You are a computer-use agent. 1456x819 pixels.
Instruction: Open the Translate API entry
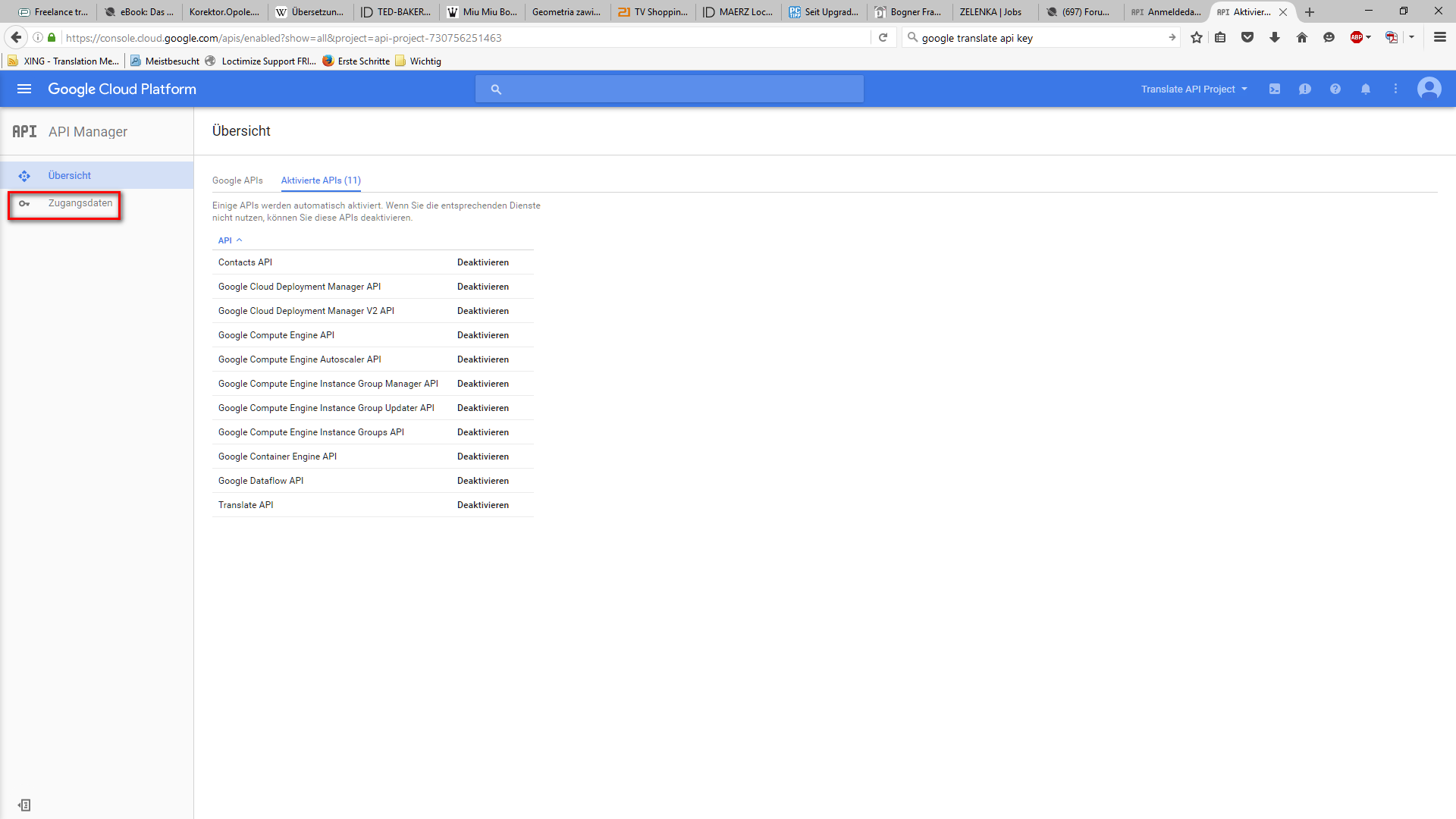click(x=246, y=505)
